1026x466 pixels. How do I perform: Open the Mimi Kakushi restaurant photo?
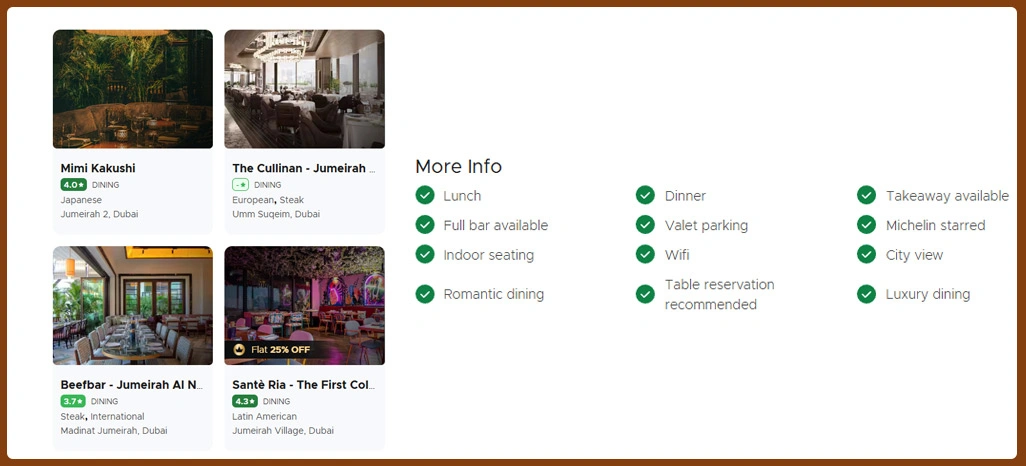pos(133,89)
